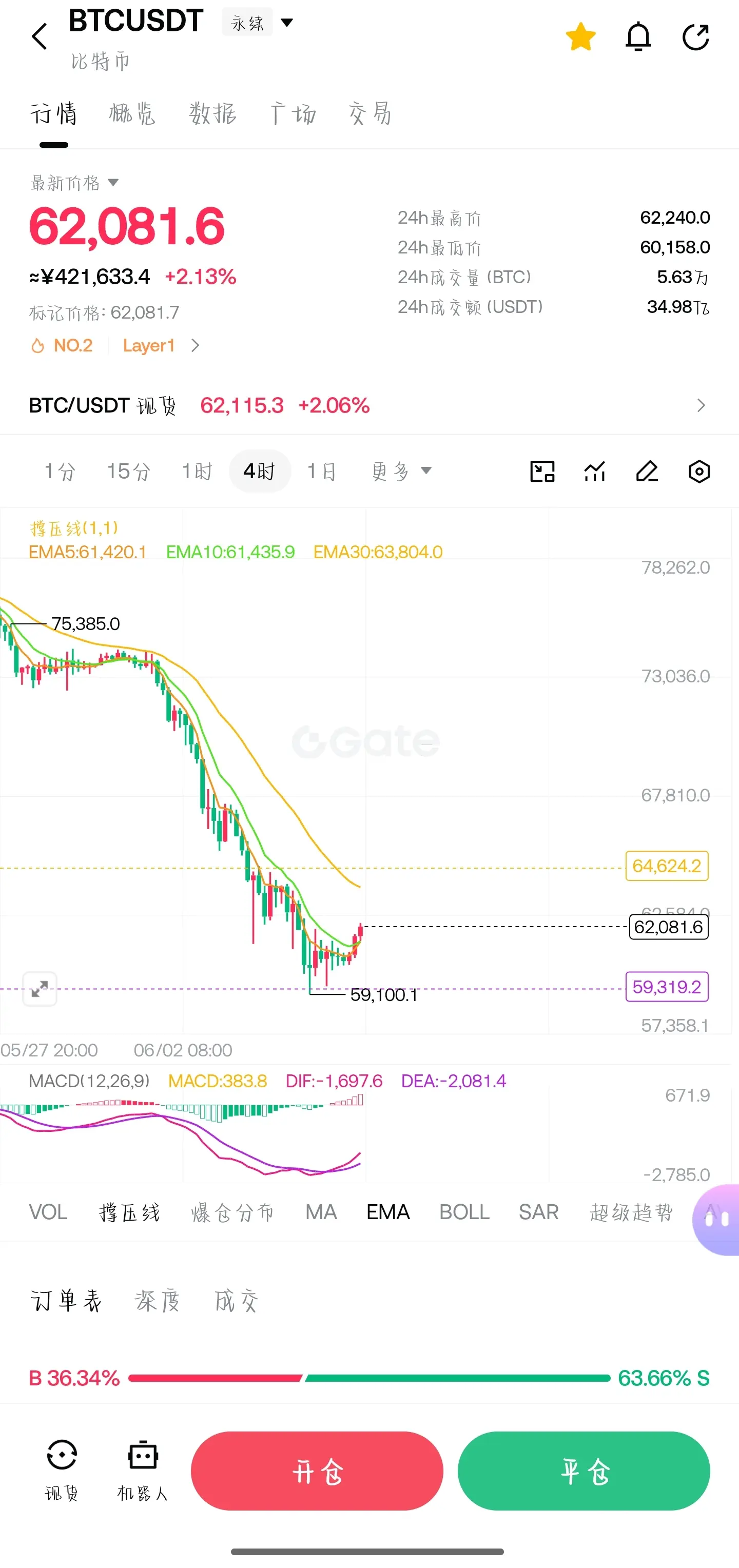Tap the back arrow icon

coord(40,36)
